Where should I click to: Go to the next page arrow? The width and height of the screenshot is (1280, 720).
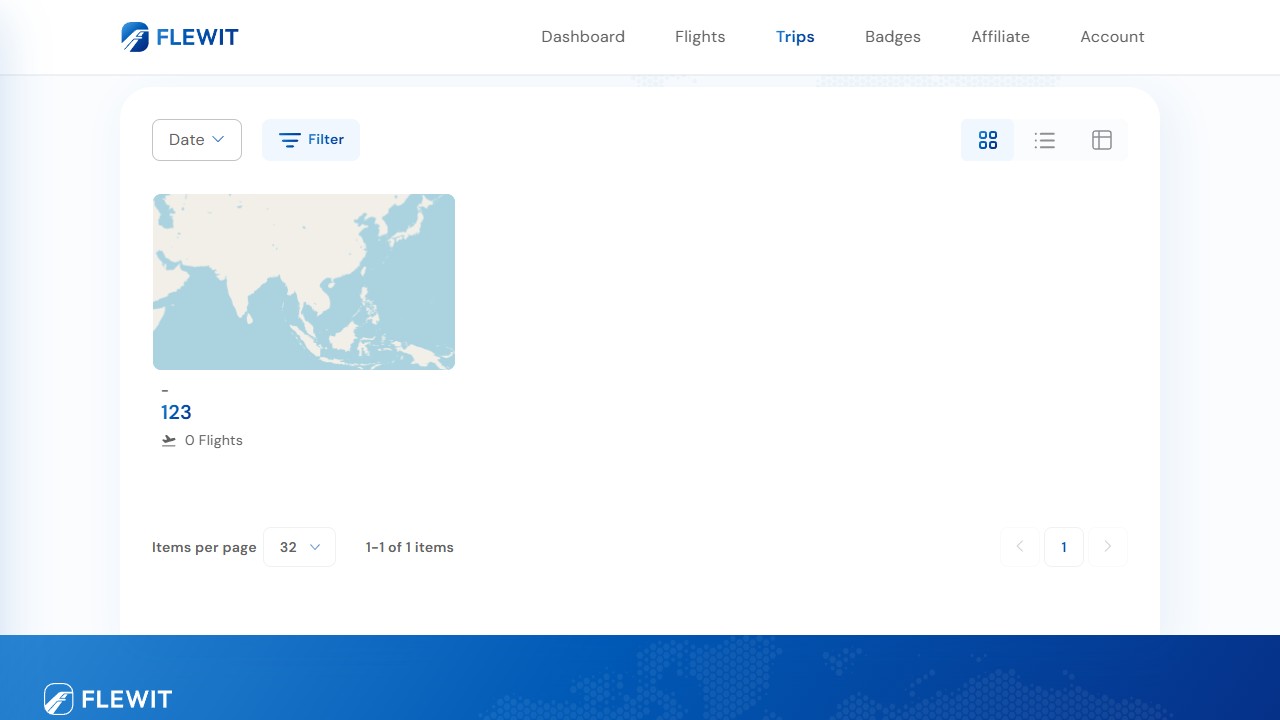1108,547
